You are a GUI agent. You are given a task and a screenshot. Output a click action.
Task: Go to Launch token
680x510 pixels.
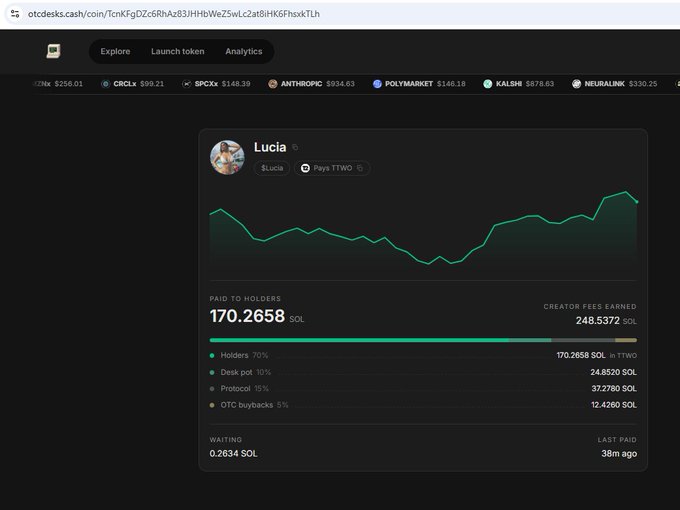click(x=177, y=51)
